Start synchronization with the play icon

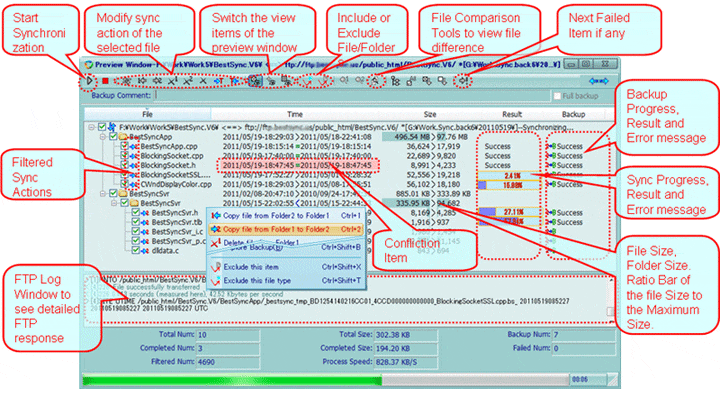[90, 81]
